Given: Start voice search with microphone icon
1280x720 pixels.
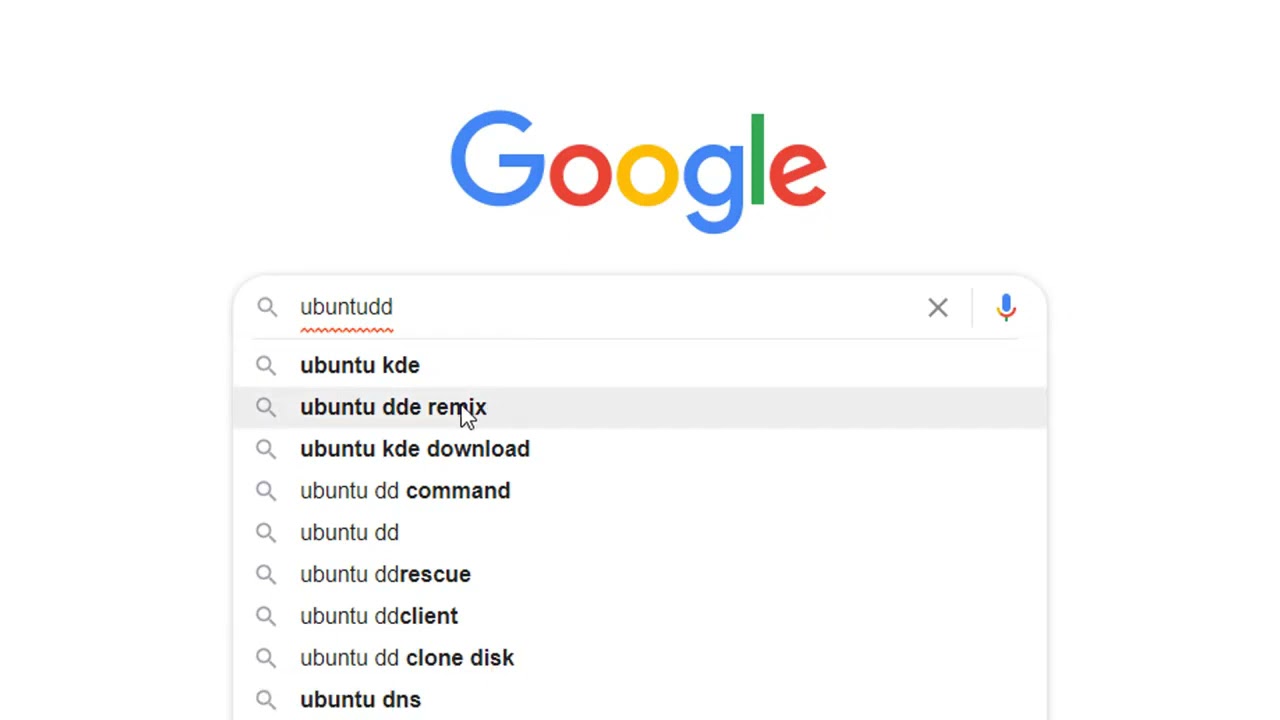Looking at the screenshot, I should point(1006,307).
